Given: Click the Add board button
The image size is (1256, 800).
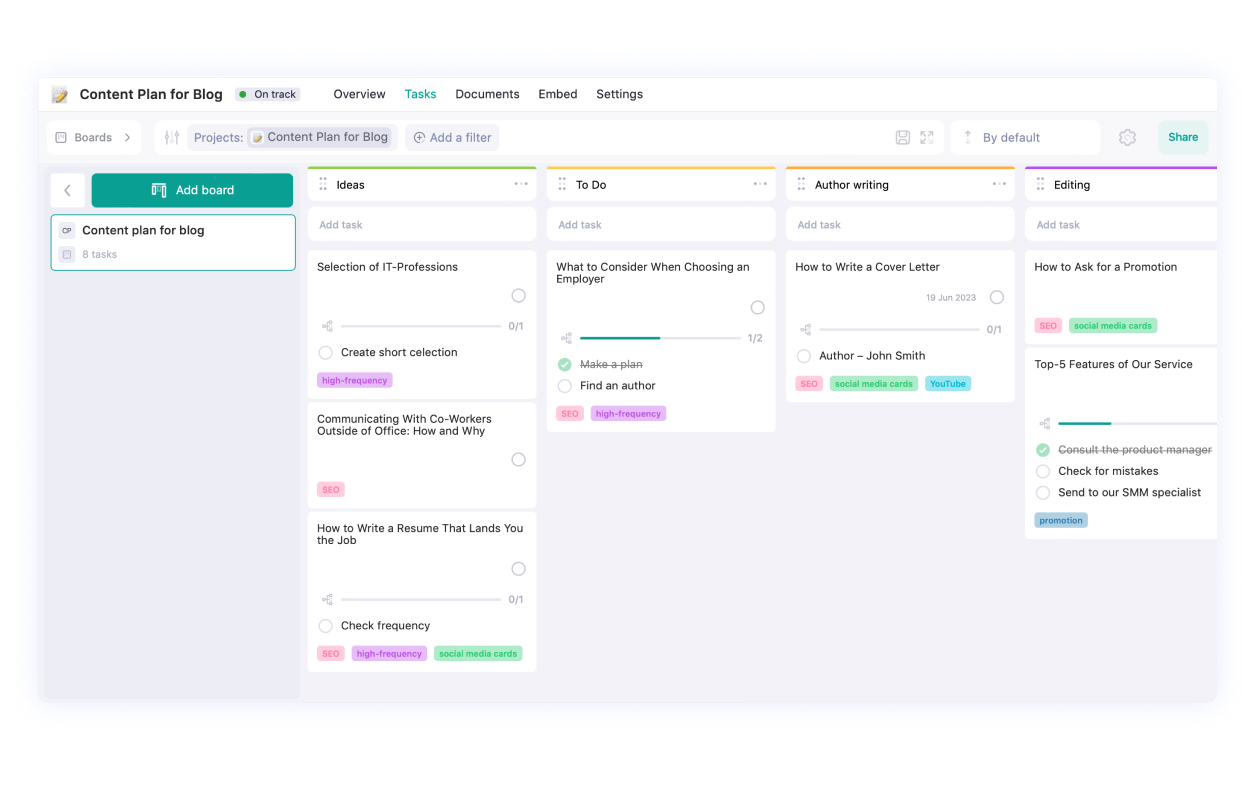Looking at the screenshot, I should pyautogui.click(x=192, y=189).
